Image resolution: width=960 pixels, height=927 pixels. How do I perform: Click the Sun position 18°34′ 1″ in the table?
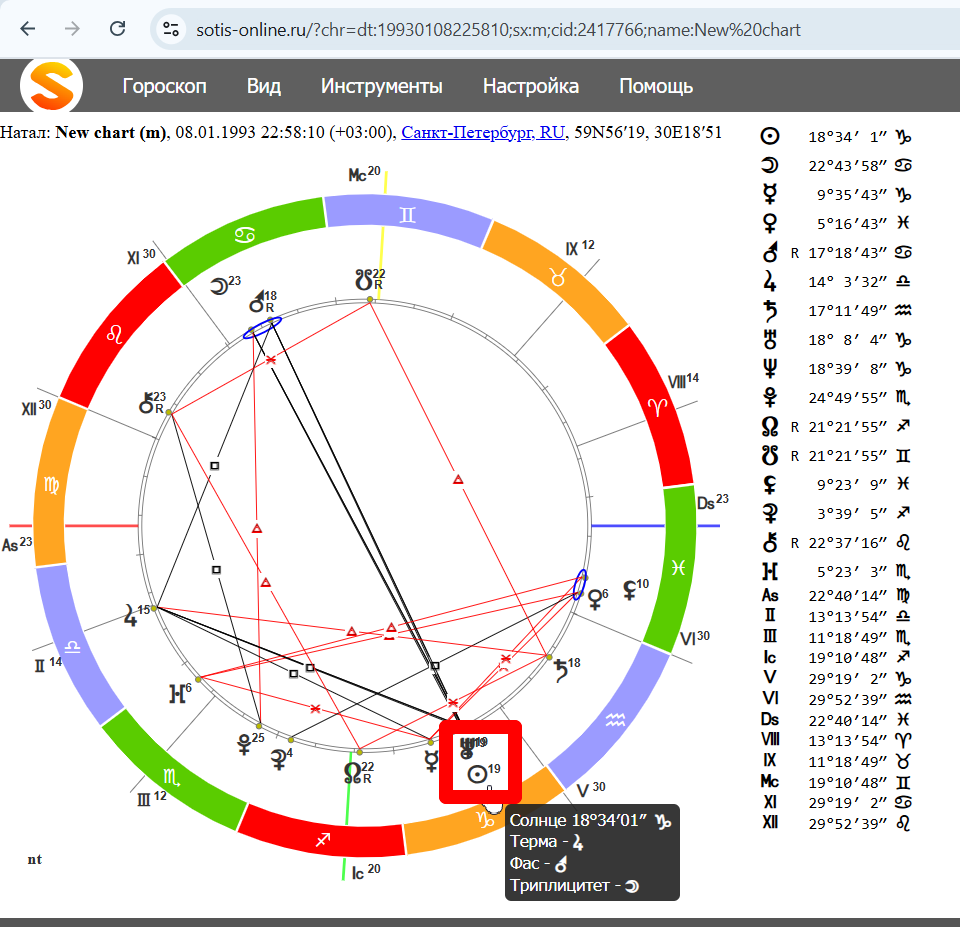tap(847, 137)
